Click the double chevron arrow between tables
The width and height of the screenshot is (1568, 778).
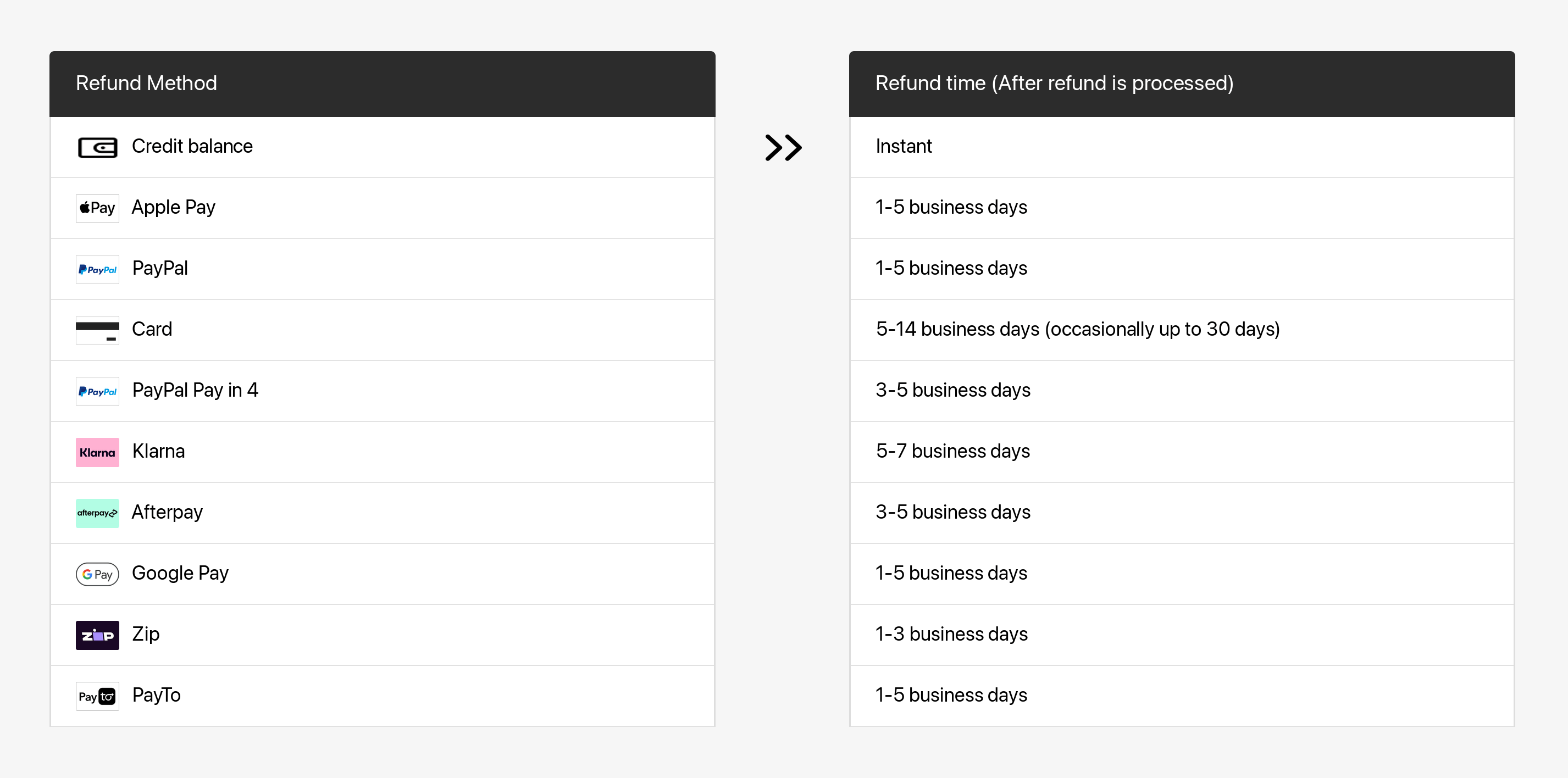tap(783, 147)
